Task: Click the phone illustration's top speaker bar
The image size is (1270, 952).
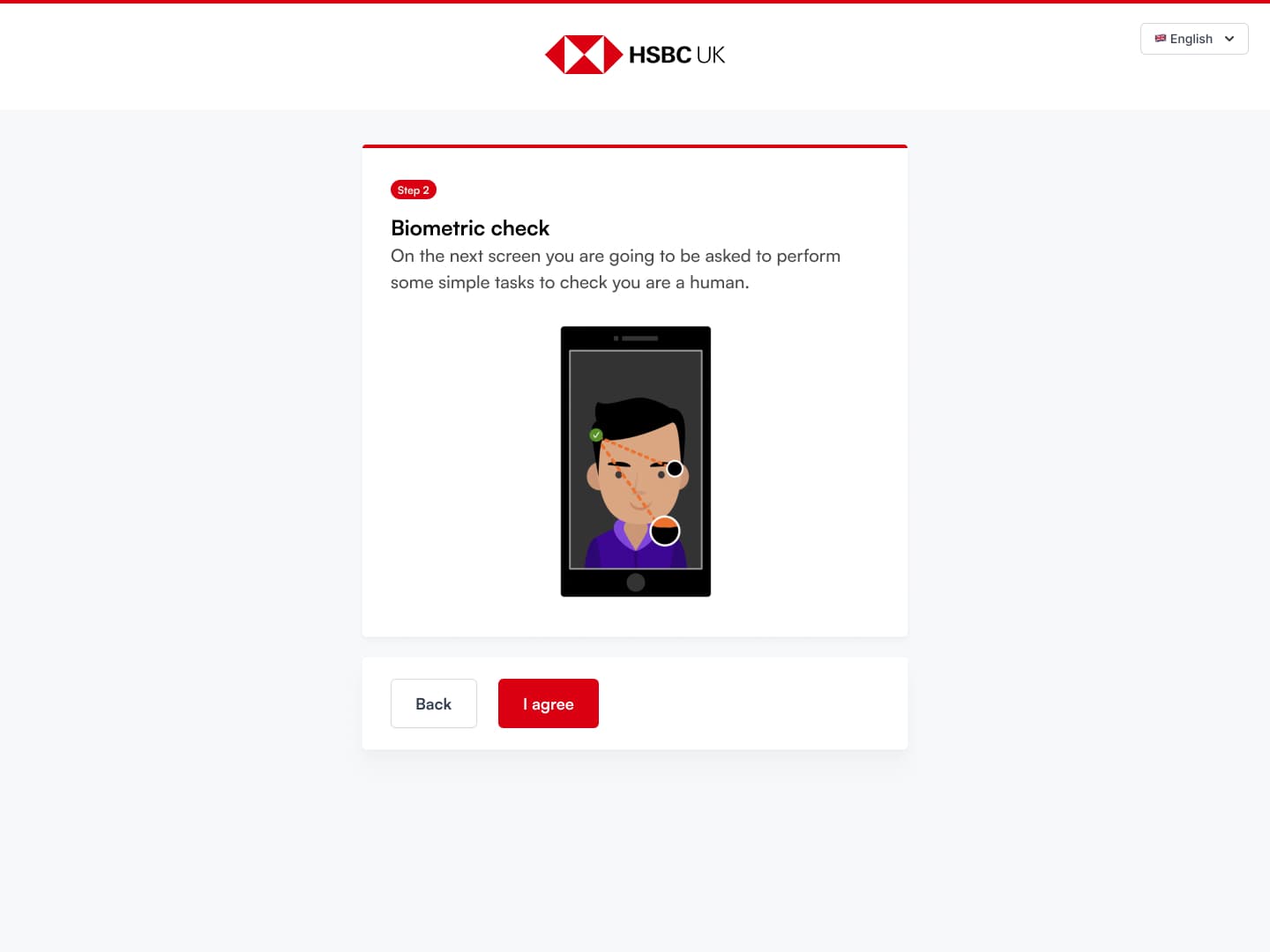Action: [x=640, y=338]
